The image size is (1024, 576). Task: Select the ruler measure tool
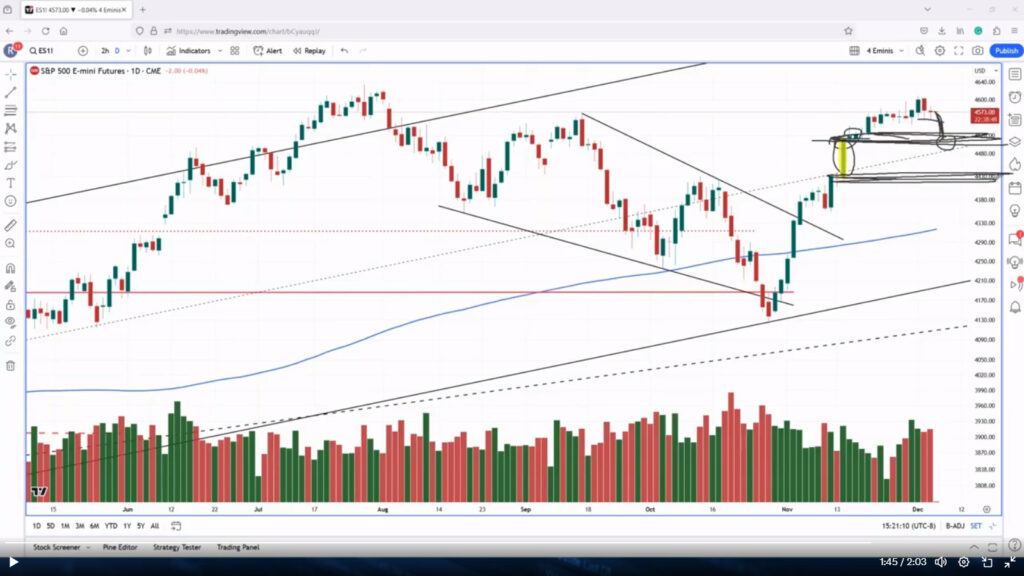[10, 225]
